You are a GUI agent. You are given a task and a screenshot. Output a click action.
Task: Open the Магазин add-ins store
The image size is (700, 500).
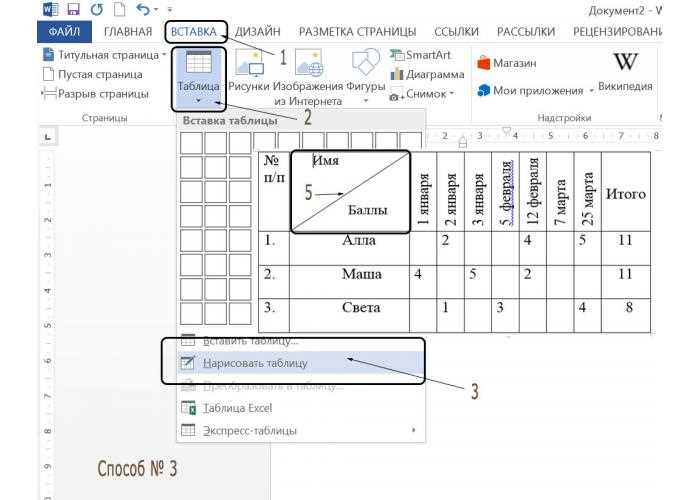[x=506, y=63]
